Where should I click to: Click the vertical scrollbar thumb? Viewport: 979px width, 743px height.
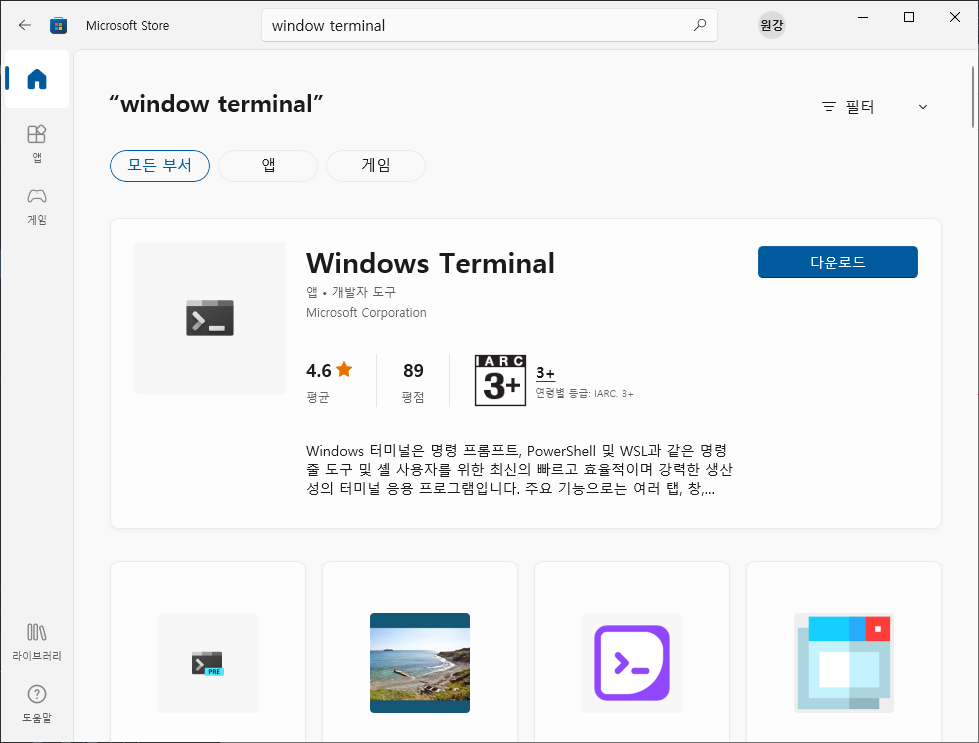[972, 96]
